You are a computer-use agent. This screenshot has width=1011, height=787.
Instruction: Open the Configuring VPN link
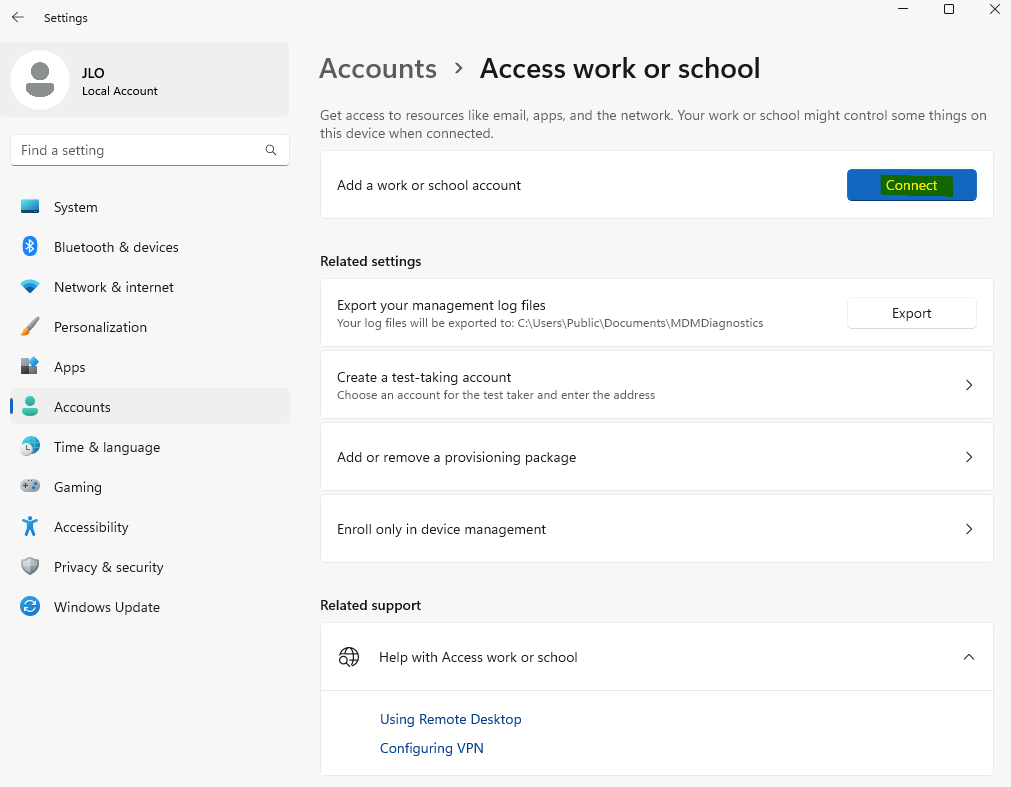431,748
